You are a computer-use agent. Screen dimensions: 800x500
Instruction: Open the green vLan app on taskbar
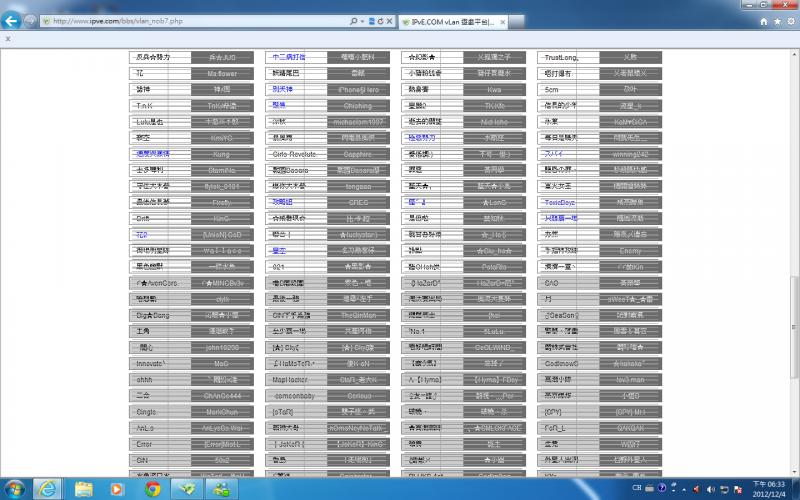pos(187,489)
